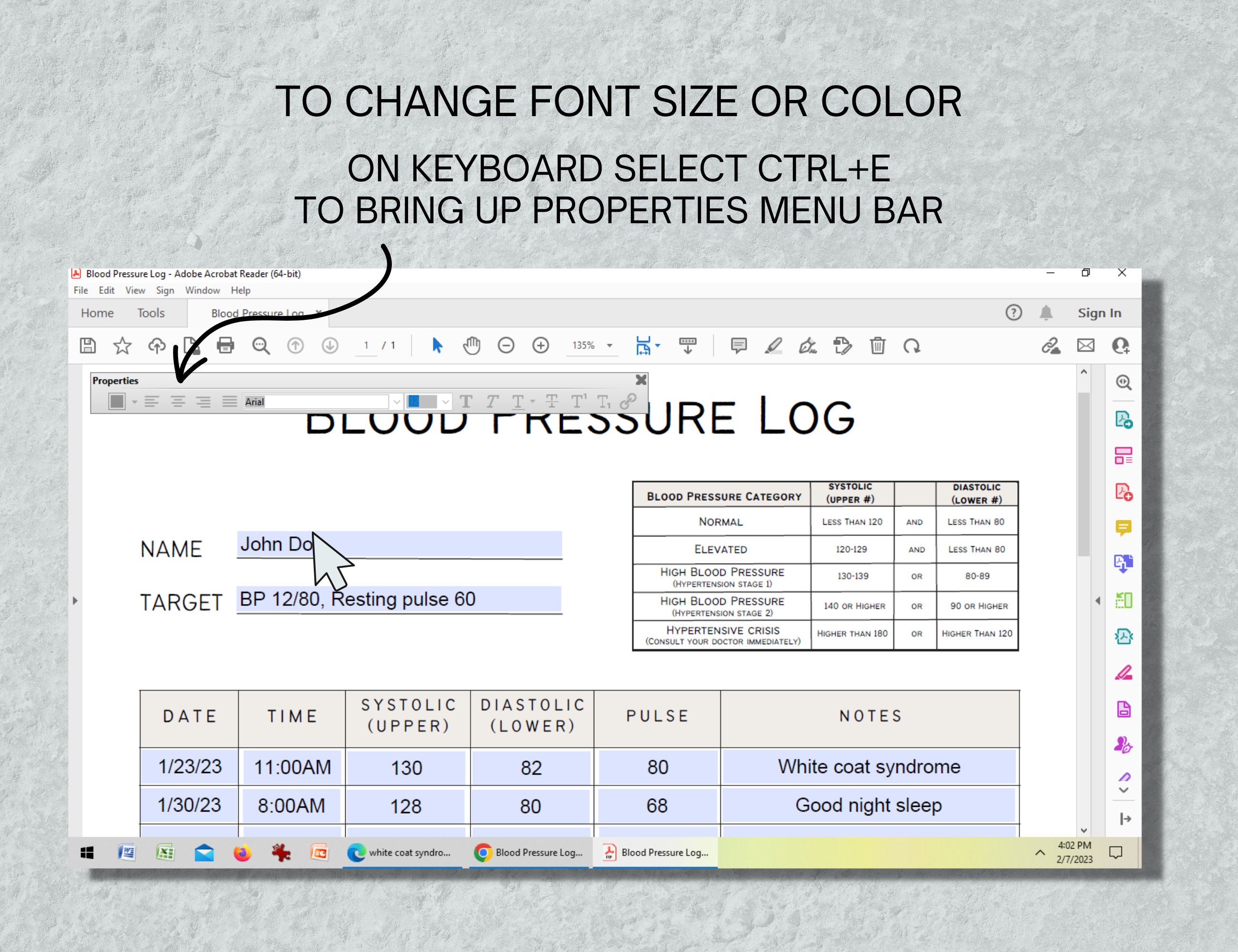This screenshot has width=1238, height=952.
Task: Select the Hand tool in the toolbar
Action: click(471, 346)
